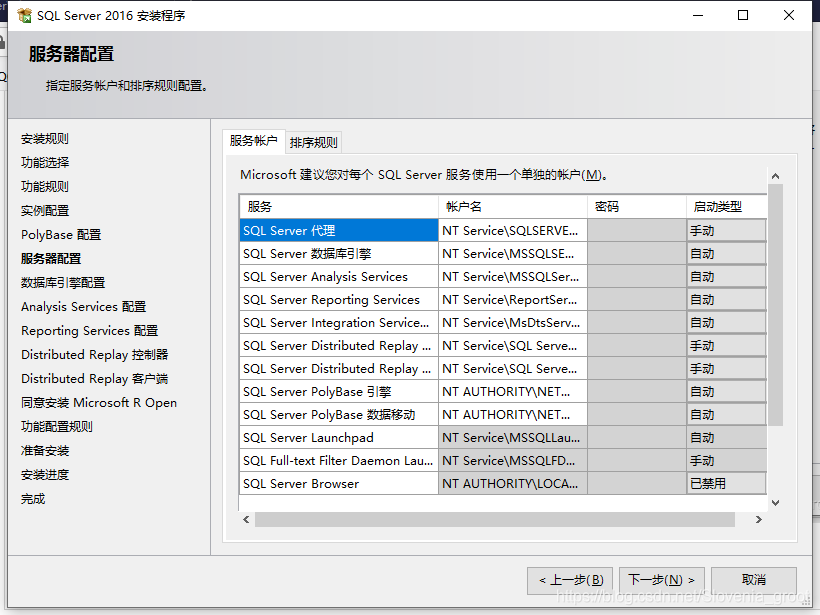Click the 实例配置 step in sidebar

tap(45, 211)
